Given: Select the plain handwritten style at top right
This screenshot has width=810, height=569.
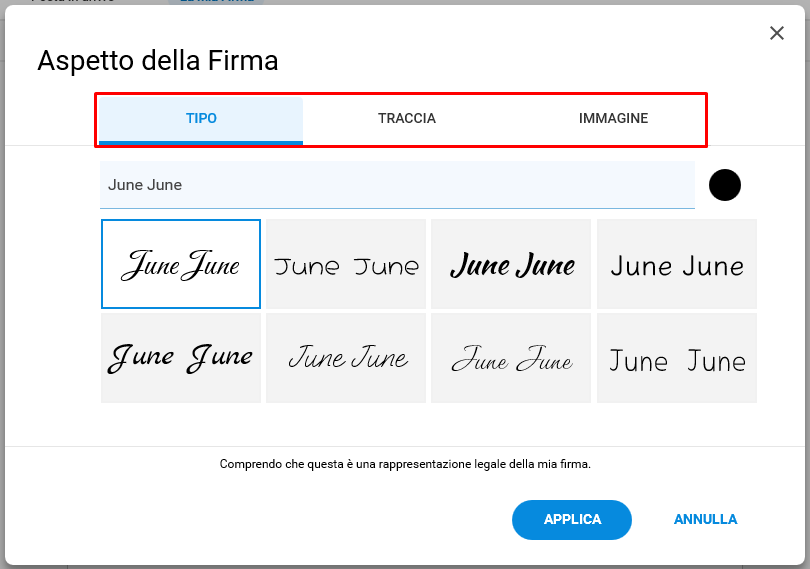Looking at the screenshot, I should point(677,264).
